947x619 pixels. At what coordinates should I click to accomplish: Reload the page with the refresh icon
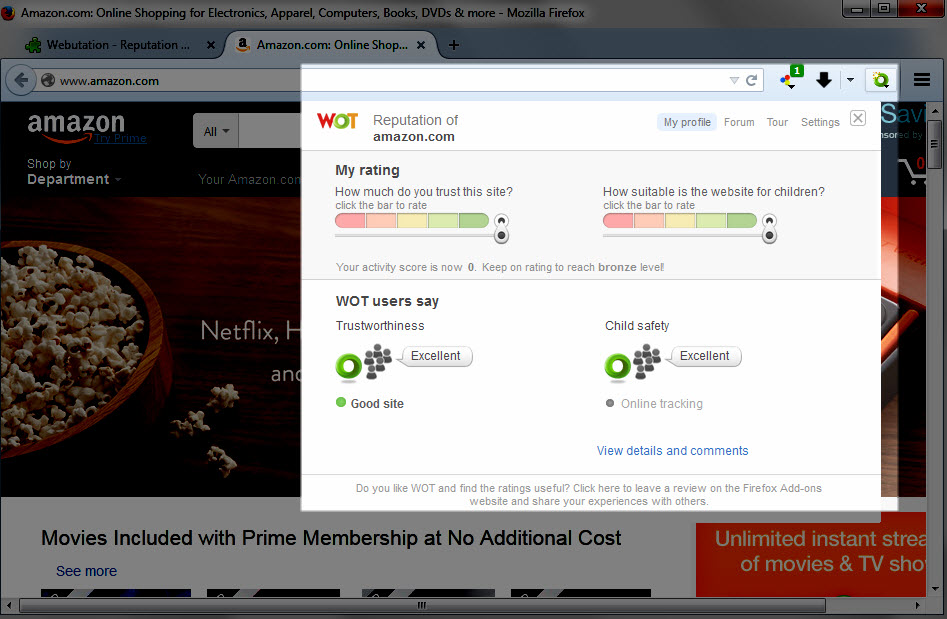click(752, 80)
